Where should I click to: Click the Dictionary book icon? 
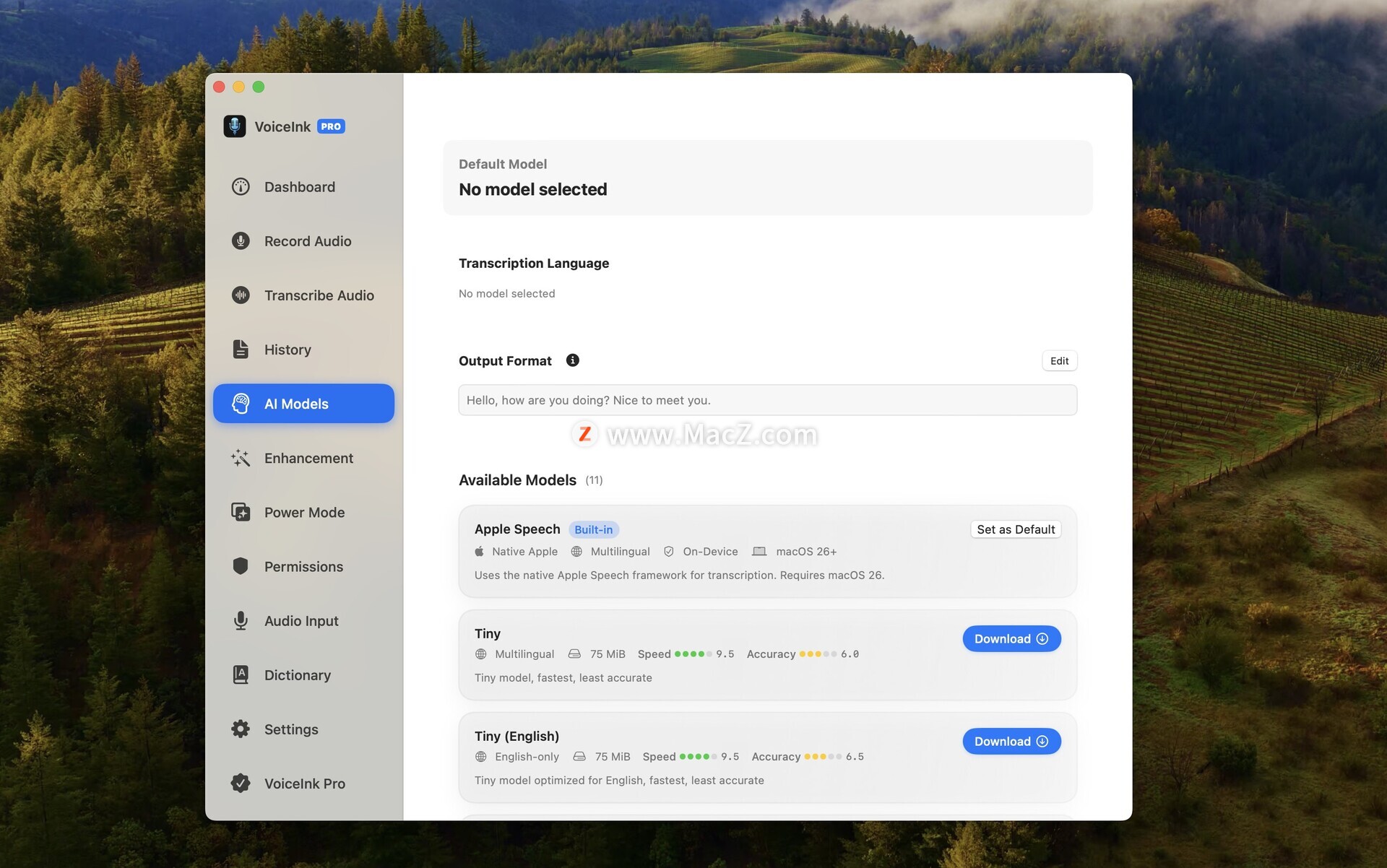241,675
